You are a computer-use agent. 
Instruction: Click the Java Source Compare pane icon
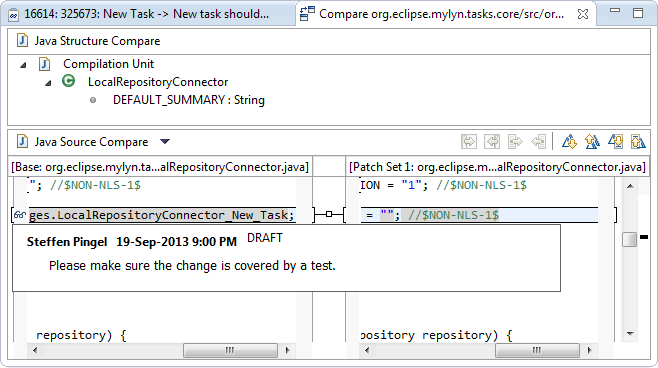(22, 142)
